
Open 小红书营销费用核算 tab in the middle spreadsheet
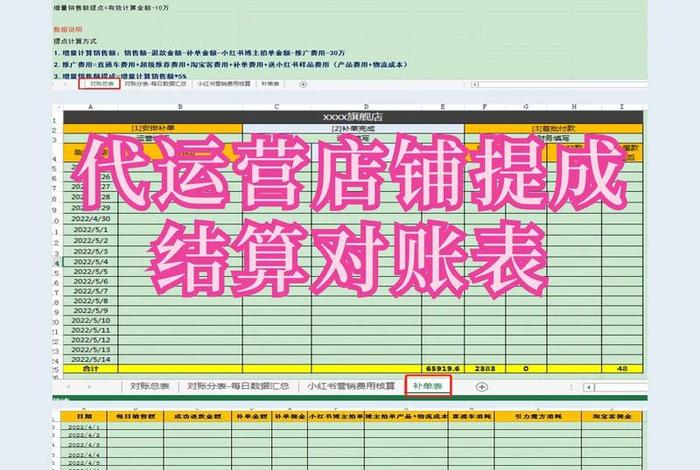pos(351,386)
